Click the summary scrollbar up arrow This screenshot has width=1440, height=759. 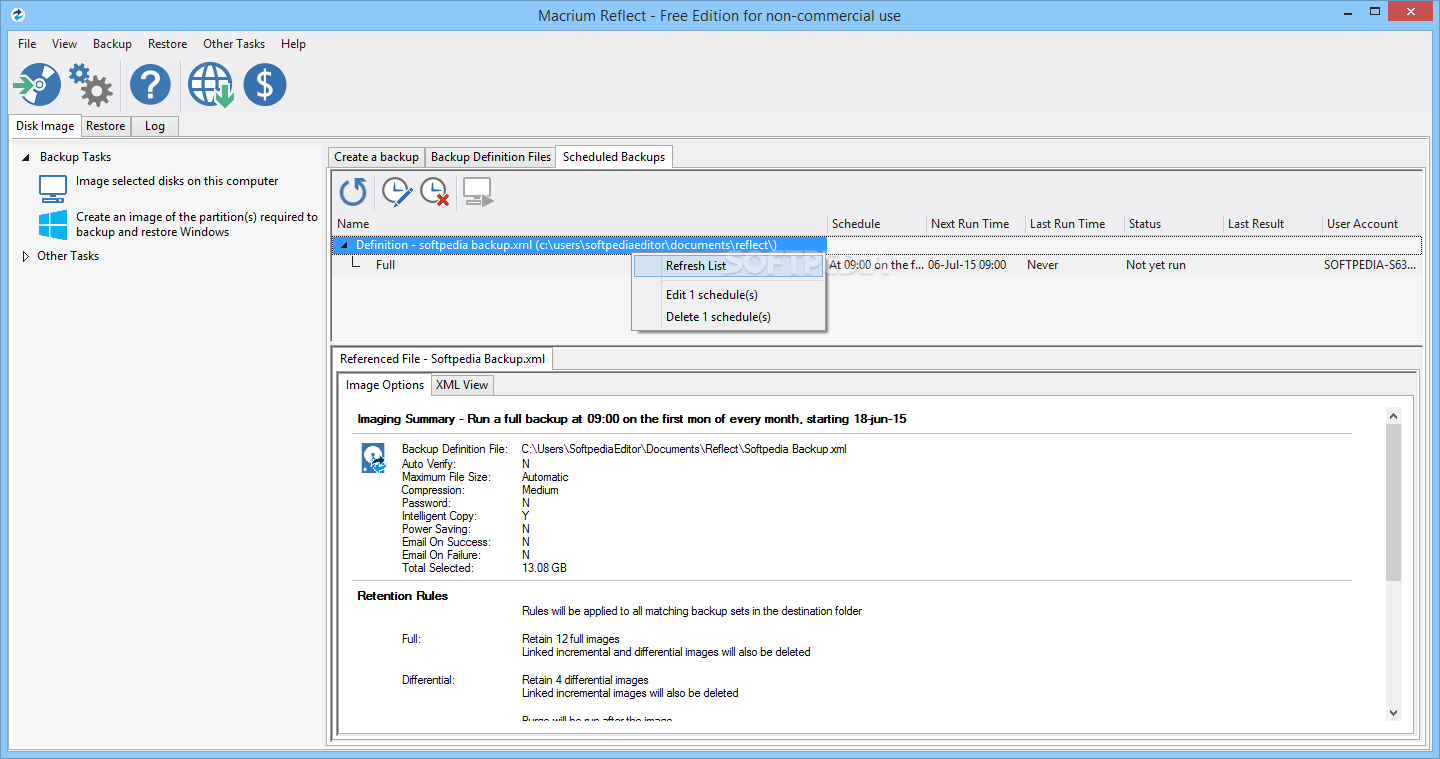click(1394, 415)
